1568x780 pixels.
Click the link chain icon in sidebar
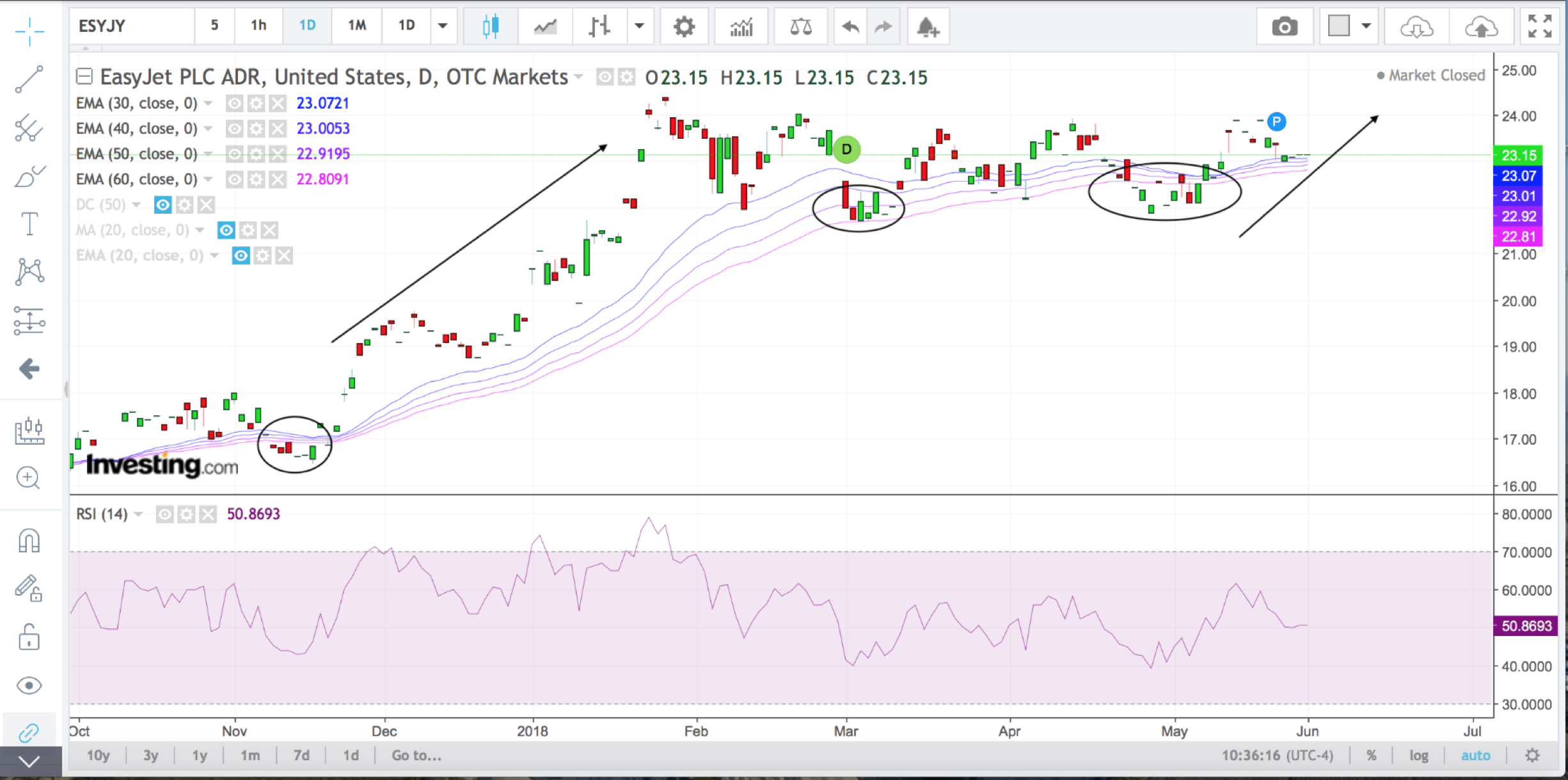(x=29, y=733)
